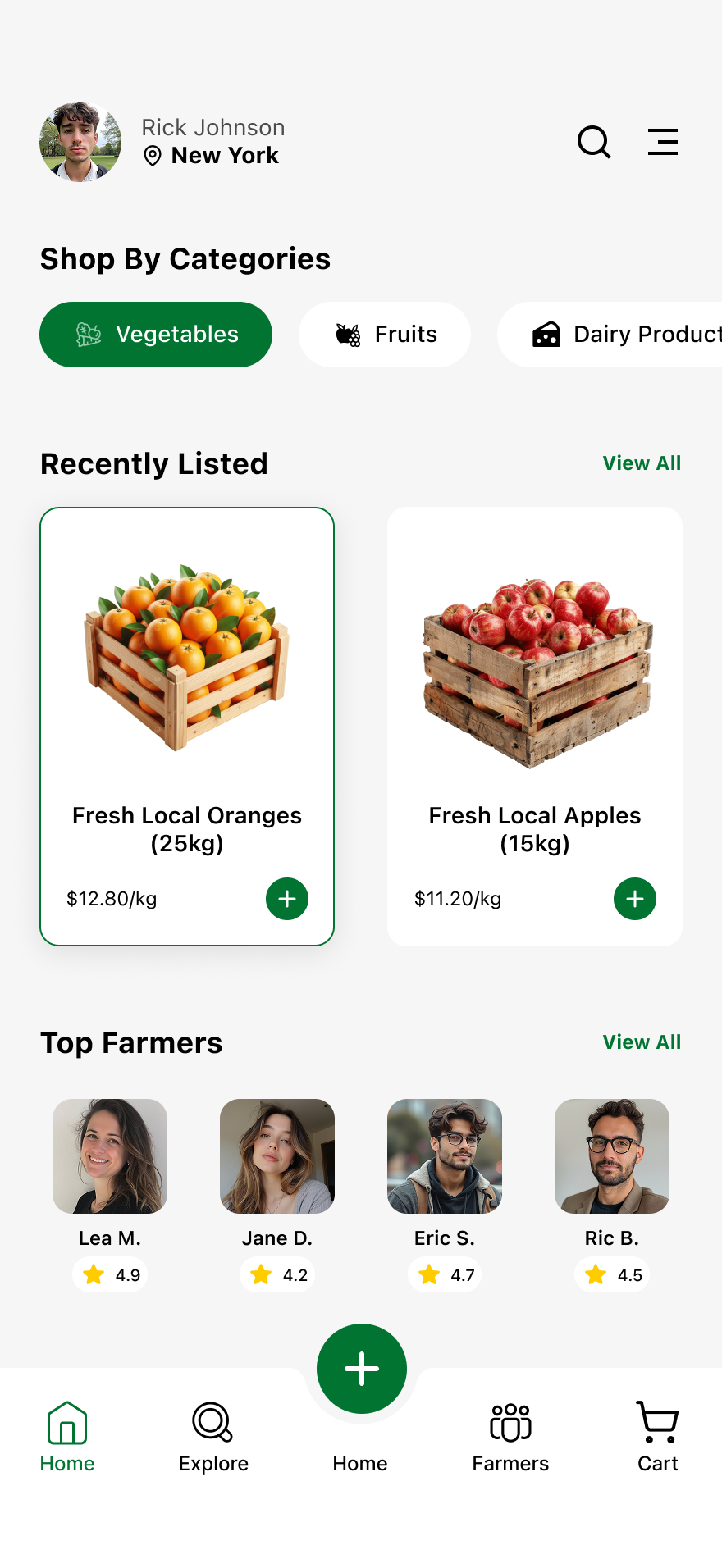Image resolution: width=722 pixels, height=1568 pixels.
Task: Tap the green Home house icon
Action: click(67, 1423)
